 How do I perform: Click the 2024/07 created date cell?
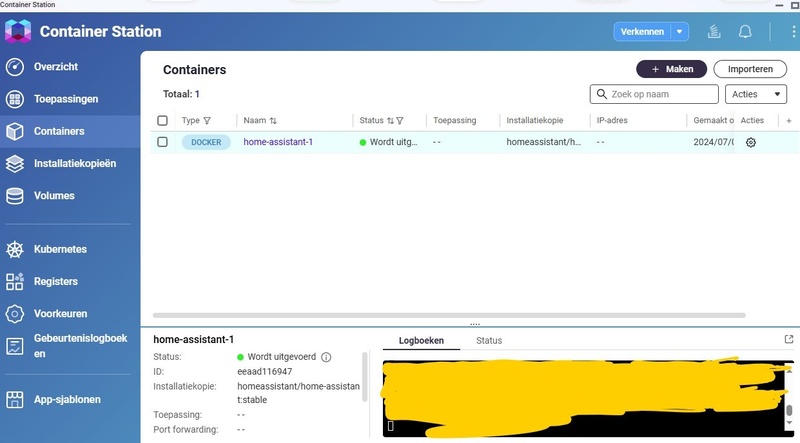(713, 142)
